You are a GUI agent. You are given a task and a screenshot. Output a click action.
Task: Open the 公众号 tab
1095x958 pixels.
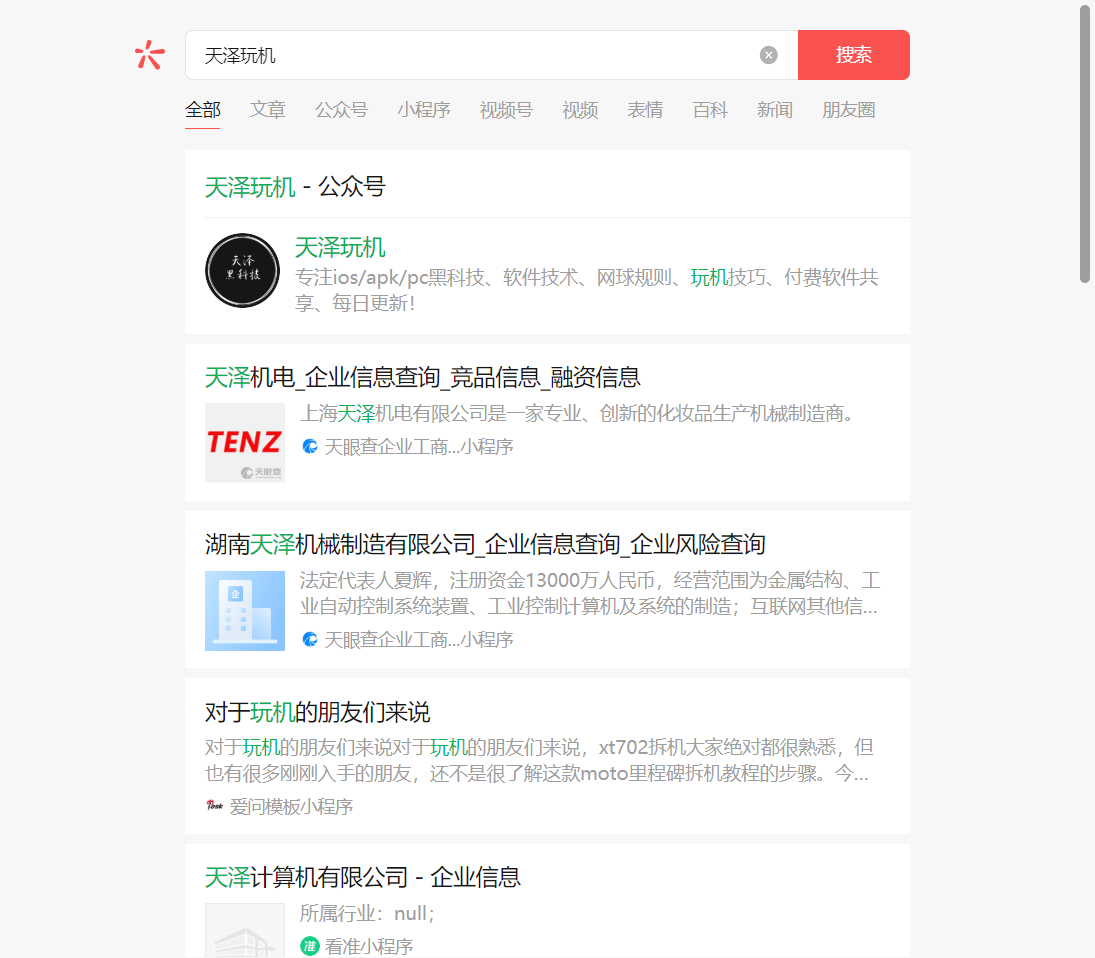pos(341,110)
